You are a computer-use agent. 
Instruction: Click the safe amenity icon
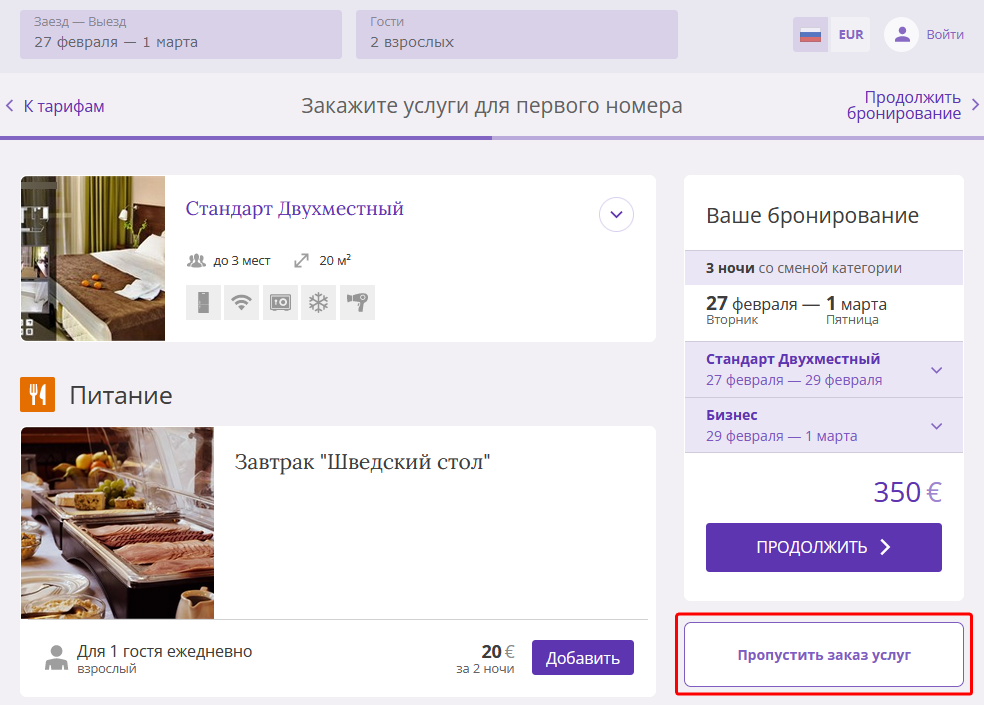(280, 303)
